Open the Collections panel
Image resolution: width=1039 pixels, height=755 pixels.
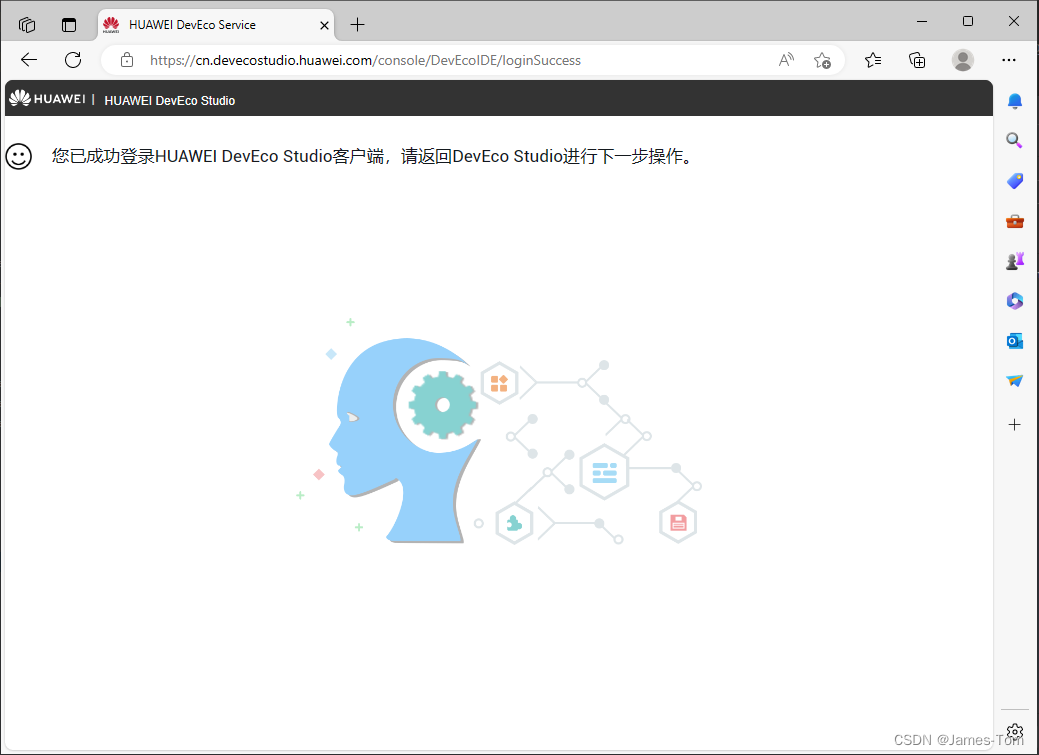pos(917,60)
